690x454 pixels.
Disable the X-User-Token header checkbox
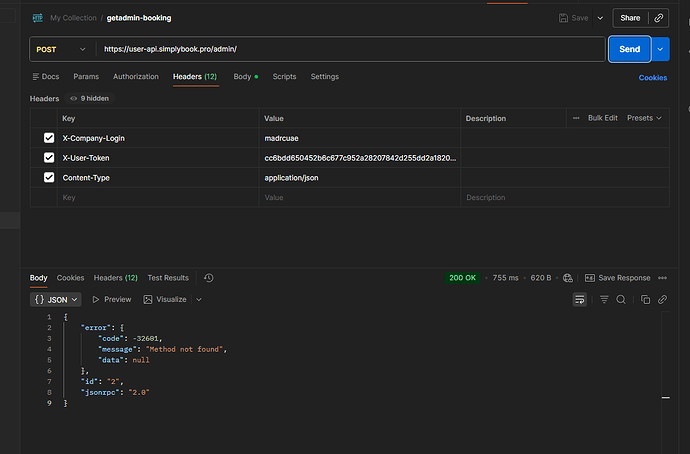[x=49, y=158]
